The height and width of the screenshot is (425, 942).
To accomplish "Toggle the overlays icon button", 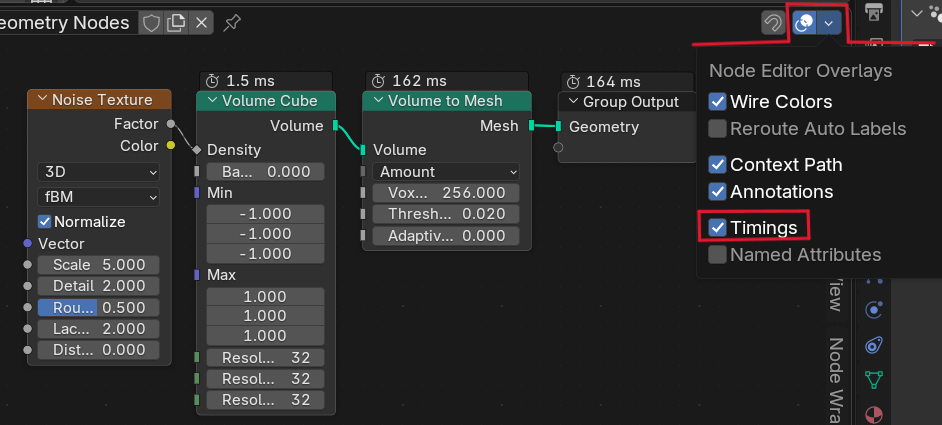I will pos(804,23).
